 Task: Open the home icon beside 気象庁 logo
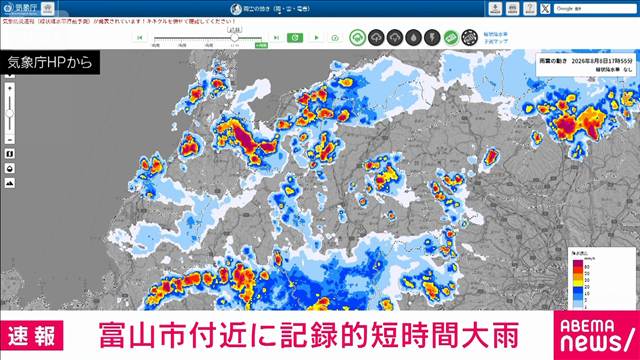tap(48, 9)
